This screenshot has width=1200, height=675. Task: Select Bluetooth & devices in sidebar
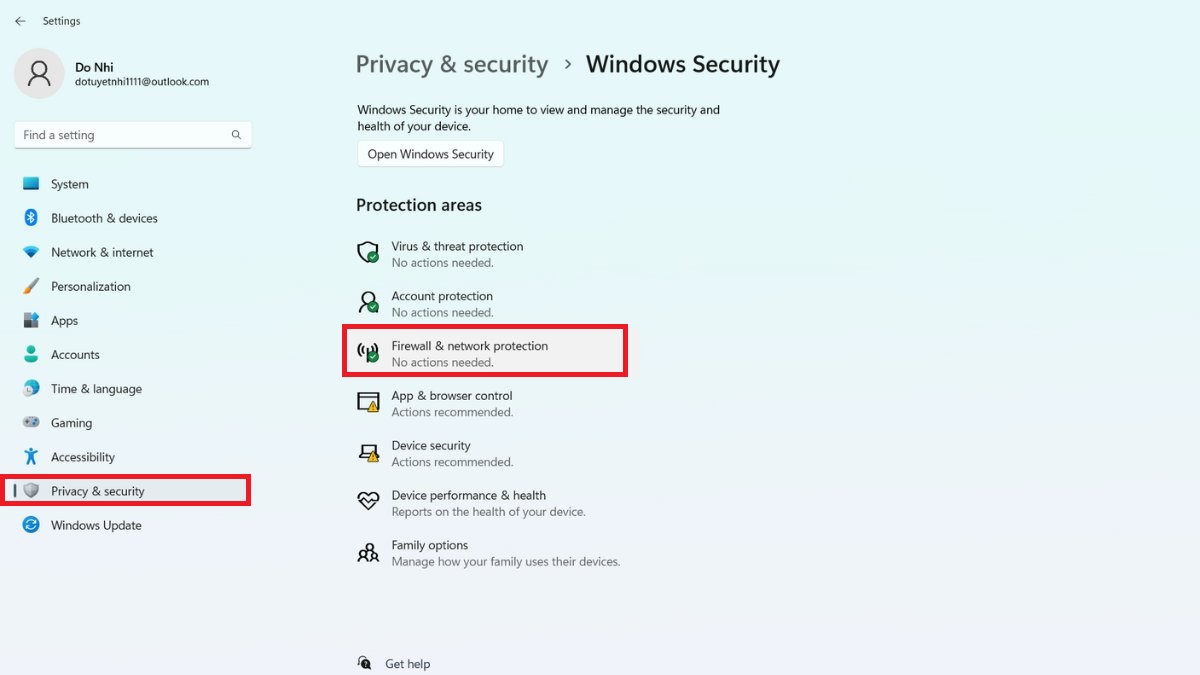[104, 218]
